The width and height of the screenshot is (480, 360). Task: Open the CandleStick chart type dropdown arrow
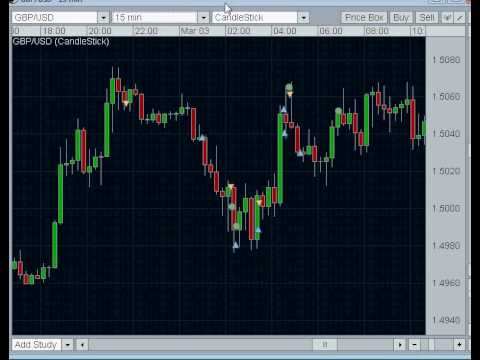click(303, 17)
